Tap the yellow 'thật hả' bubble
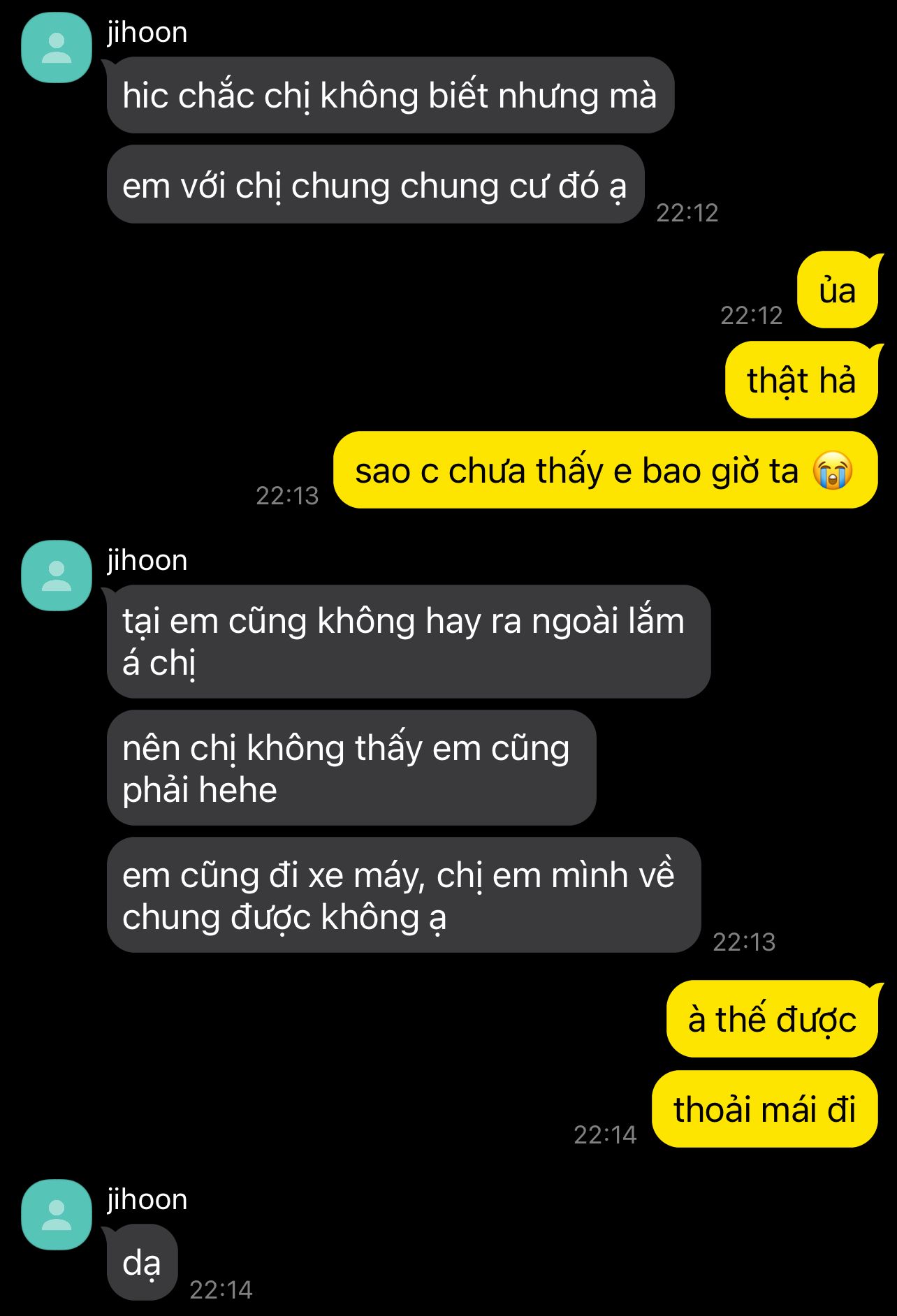Viewport: 897px width, 1316px height. [801, 380]
